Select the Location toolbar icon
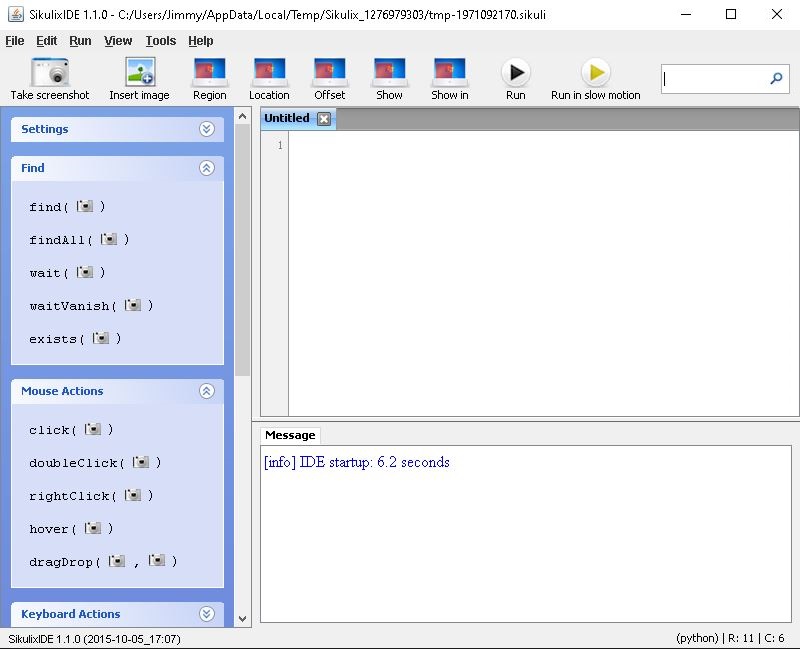 click(x=269, y=72)
